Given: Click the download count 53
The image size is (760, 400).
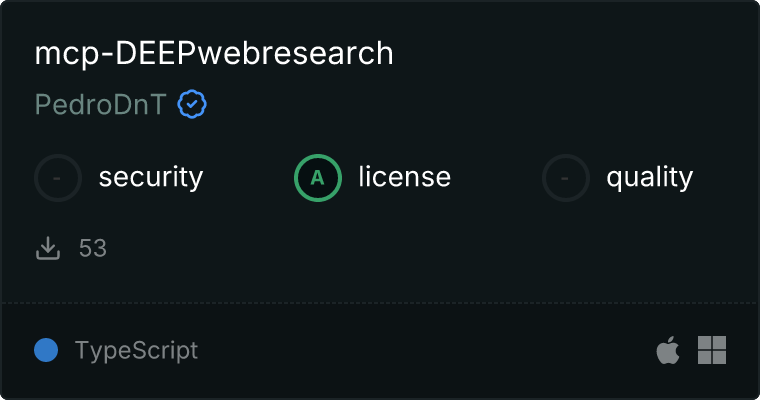Looking at the screenshot, I should point(93,248).
